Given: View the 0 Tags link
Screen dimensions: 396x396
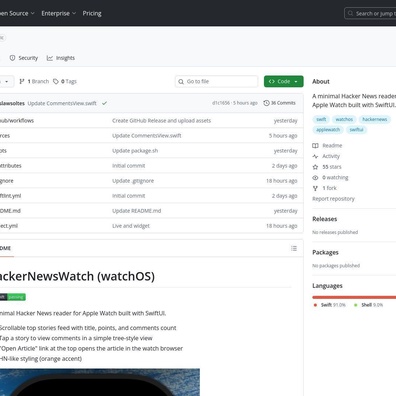Looking at the screenshot, I should tap(65, 81).
